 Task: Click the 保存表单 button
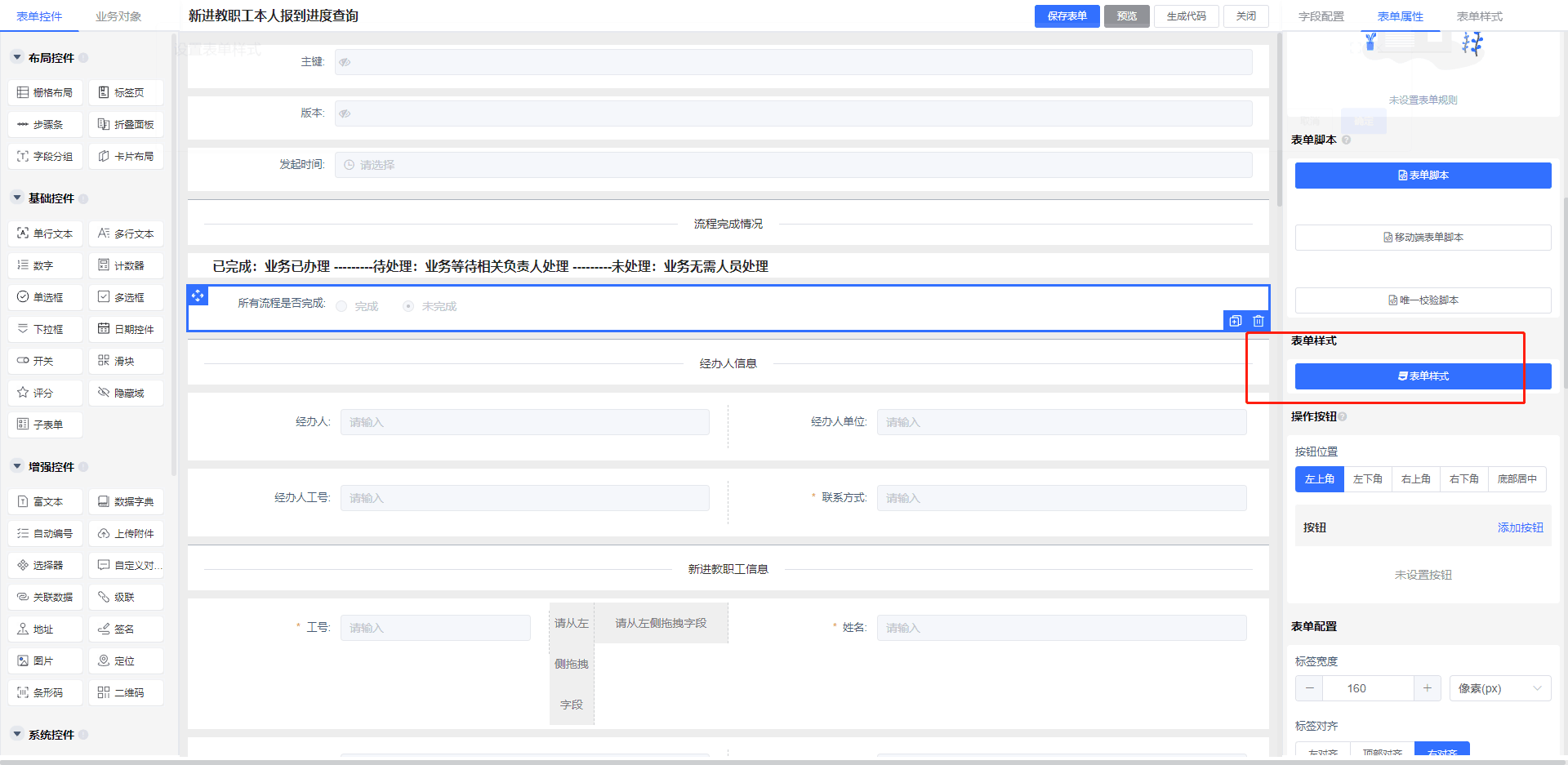click(x=1067, y=16)
